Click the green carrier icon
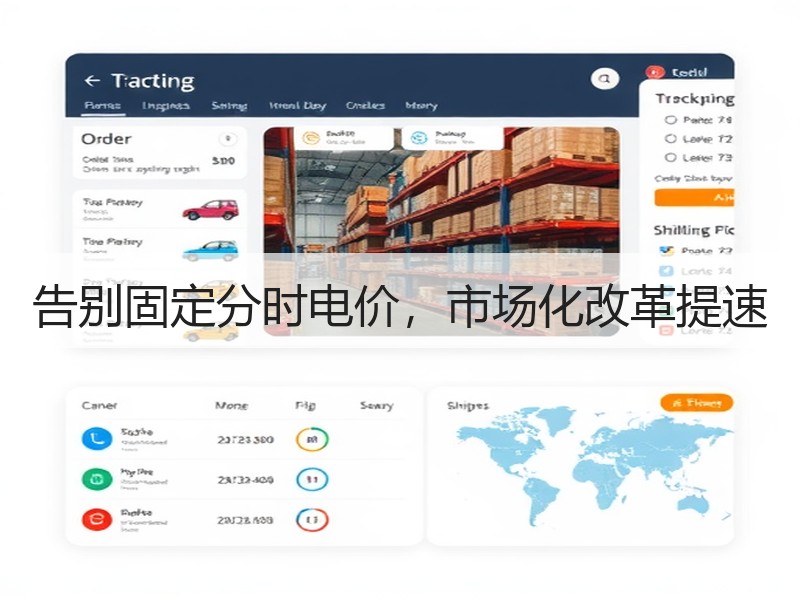This screenshot has width=800, height=600. pos(97,479)
